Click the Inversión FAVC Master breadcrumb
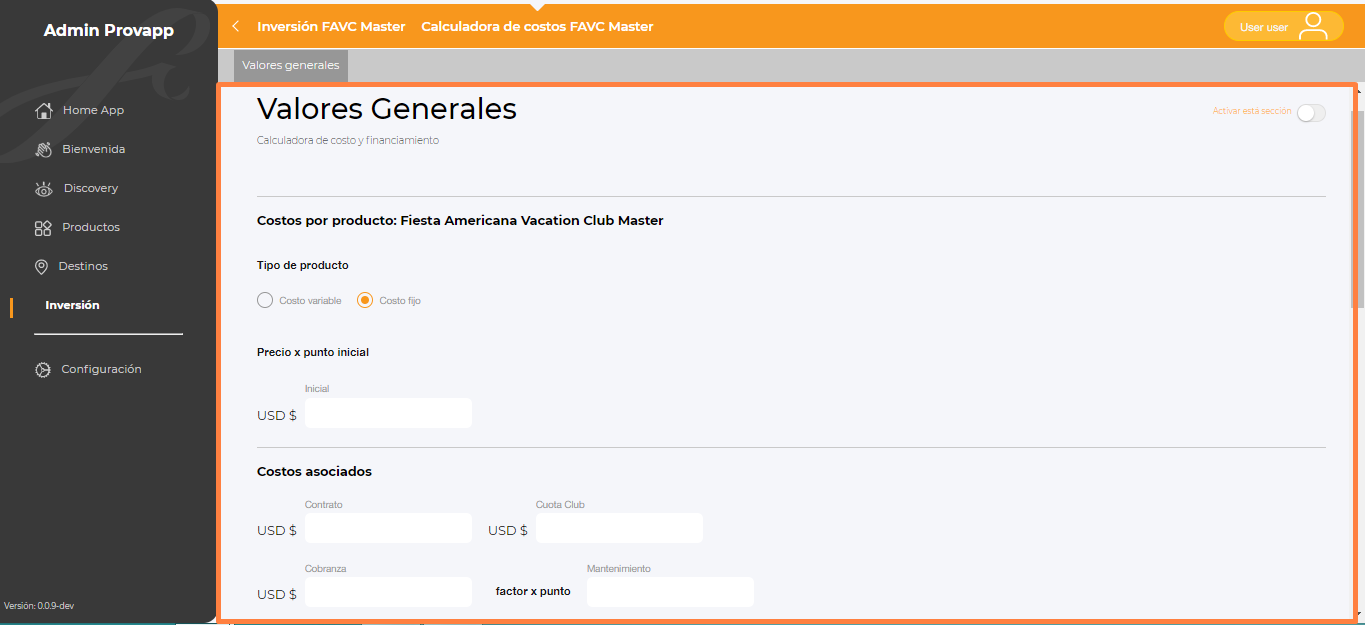 331,27
